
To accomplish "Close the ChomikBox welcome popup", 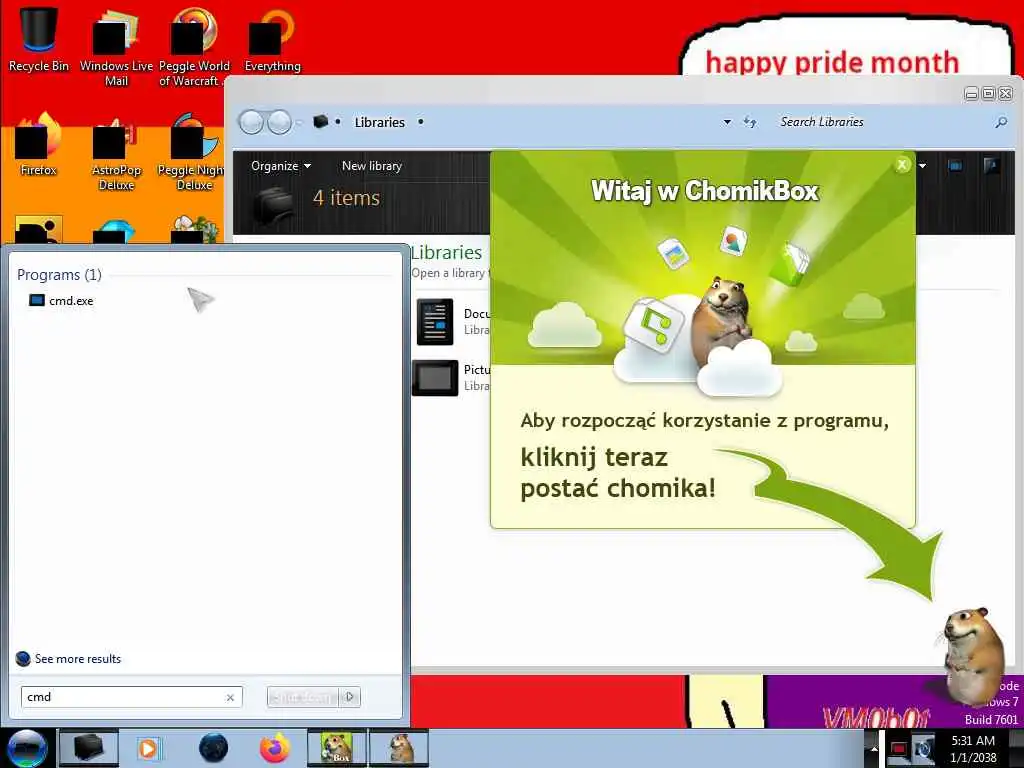I will 902,165.
